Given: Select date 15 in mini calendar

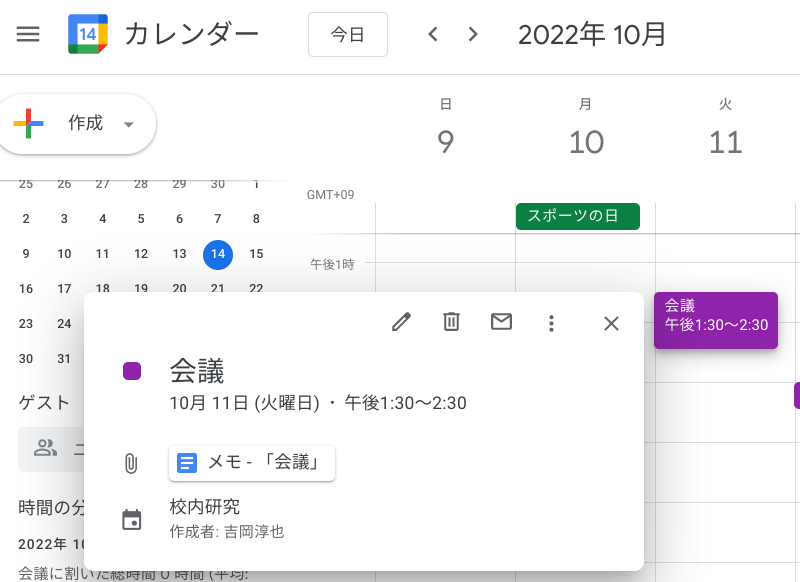Looking at the screenshot, I should (x=256, y=254).
